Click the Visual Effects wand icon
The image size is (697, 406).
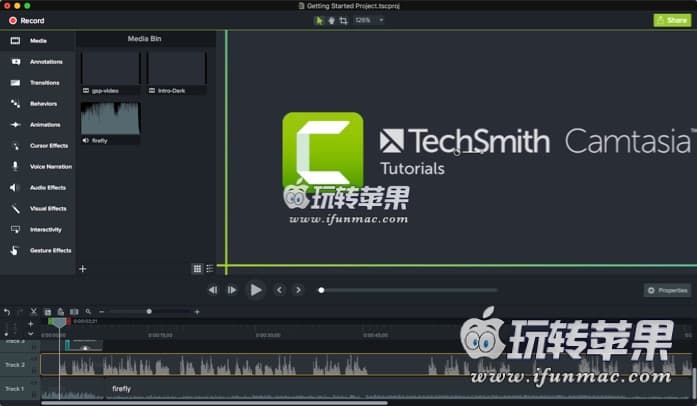[16, 209]
